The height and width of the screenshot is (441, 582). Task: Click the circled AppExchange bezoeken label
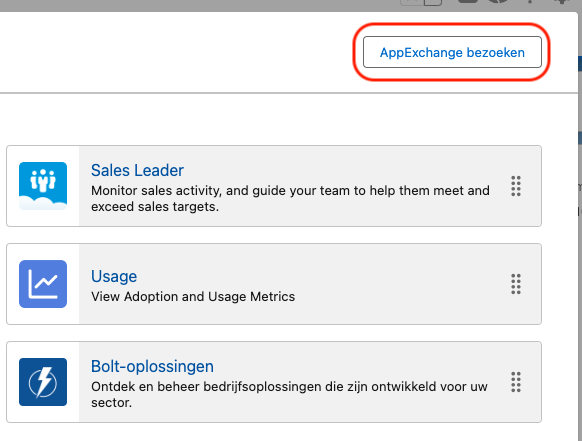coord(452,52)
